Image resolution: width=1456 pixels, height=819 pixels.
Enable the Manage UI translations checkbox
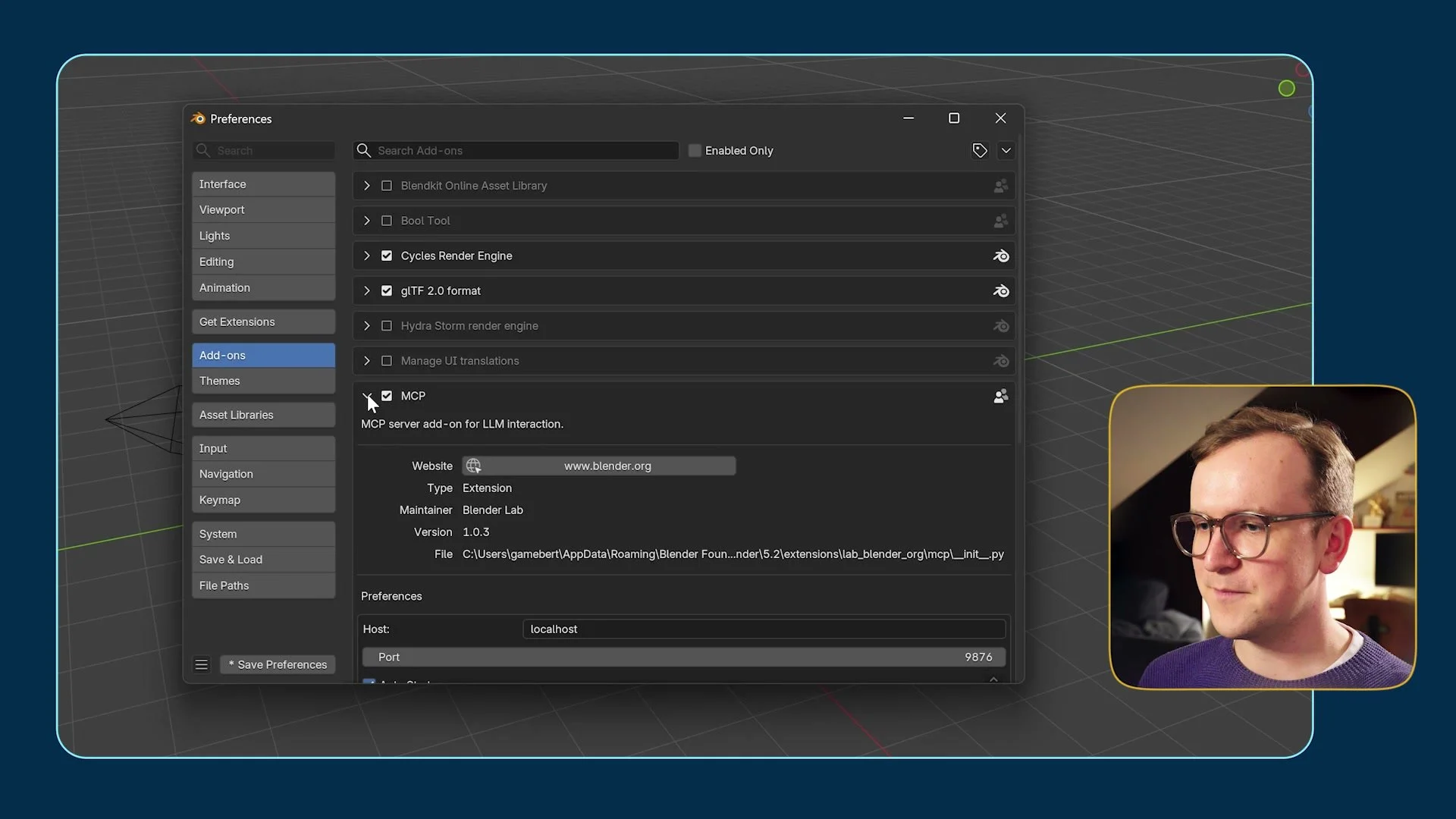tap(387, 361)
